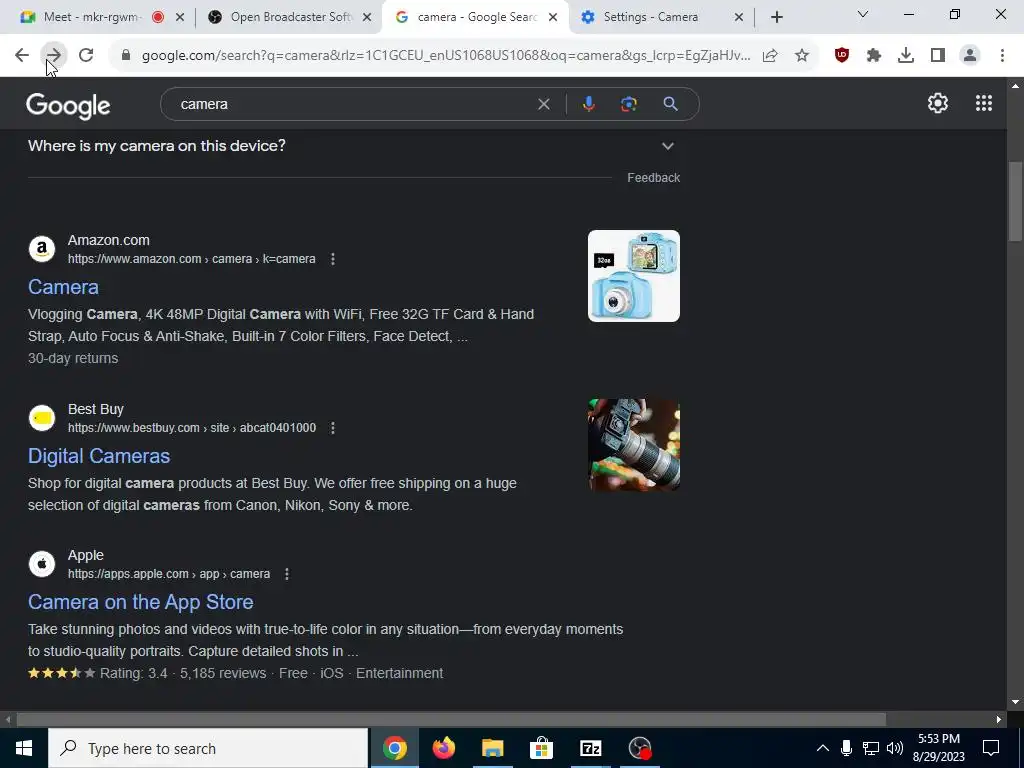Click the Feedback link
The height and width of the screenshot is (768, 1024).
[x=654, y=178]
